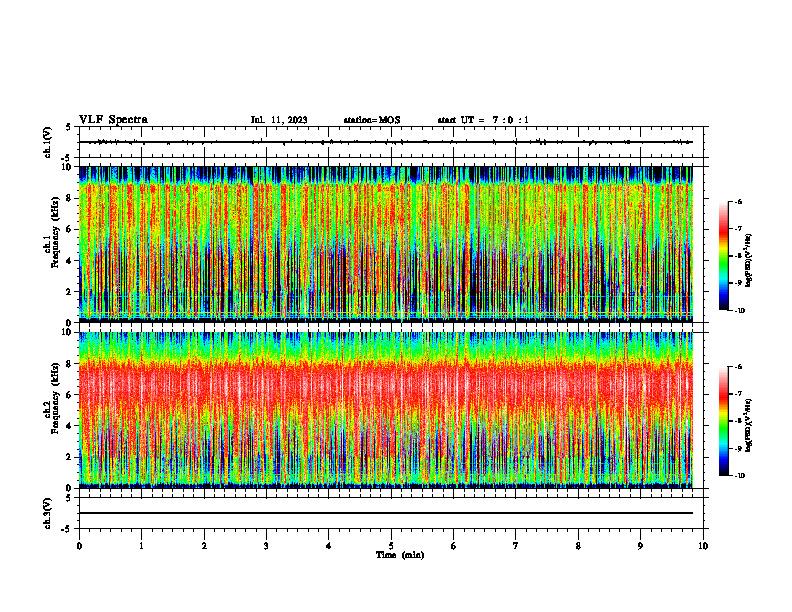The image size is (792, 612).
Task: Click the ch.2 colorbar log(PSD) label
Action: pos(748,424)
